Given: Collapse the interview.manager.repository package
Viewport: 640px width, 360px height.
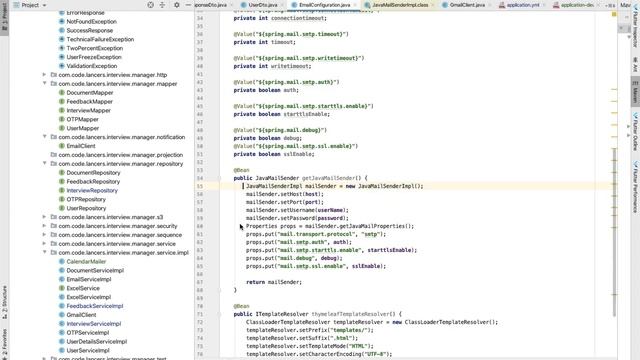Looking at the screenshot, I should [x=44, y=163].
